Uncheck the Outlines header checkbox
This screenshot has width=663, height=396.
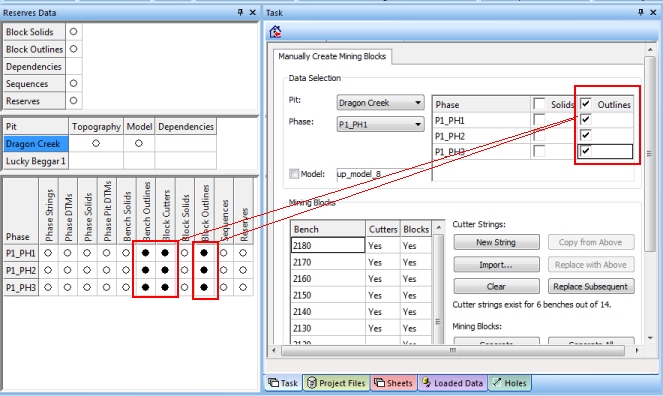[x=586, y=104]
